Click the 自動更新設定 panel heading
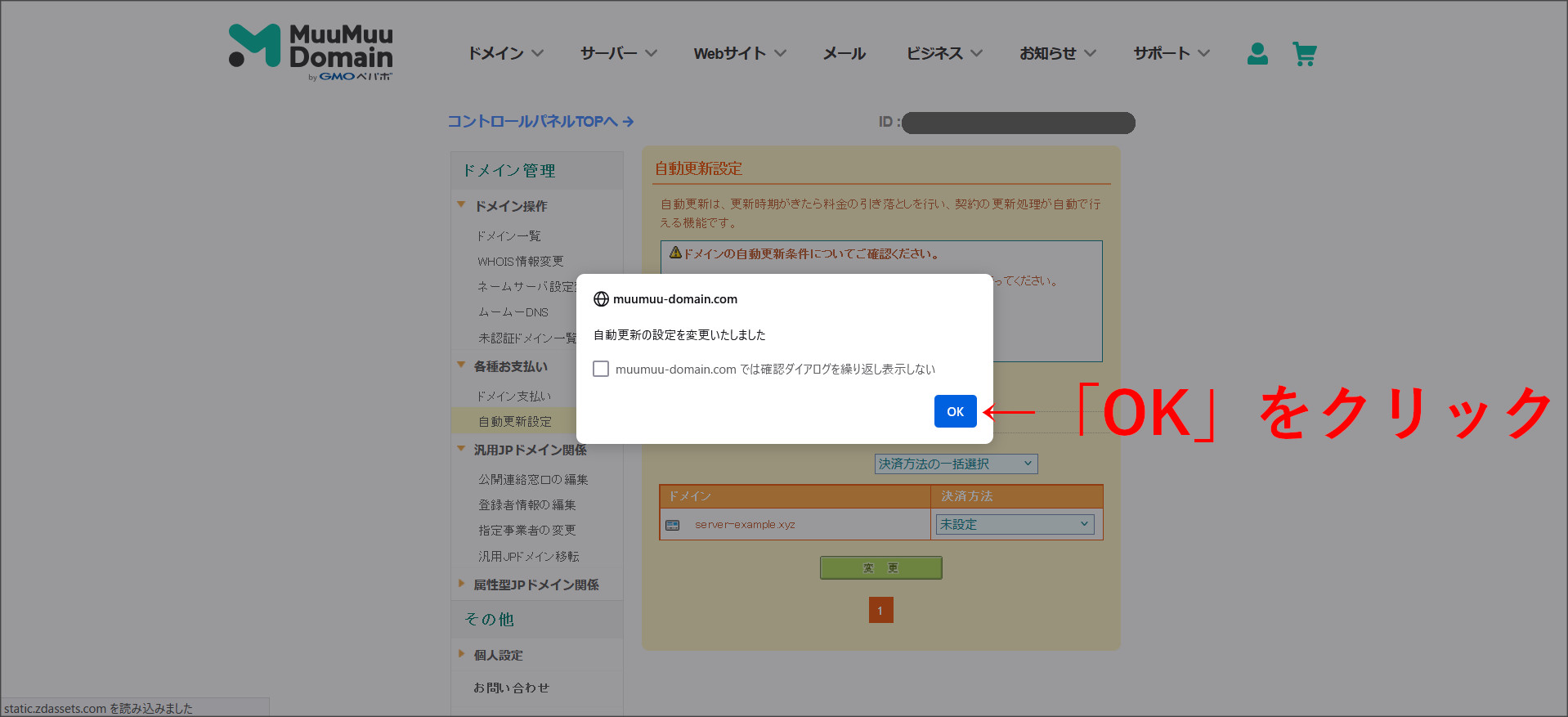Viewport: 1568px width, 717px height. pyautogui.click(x=698, y=168)
